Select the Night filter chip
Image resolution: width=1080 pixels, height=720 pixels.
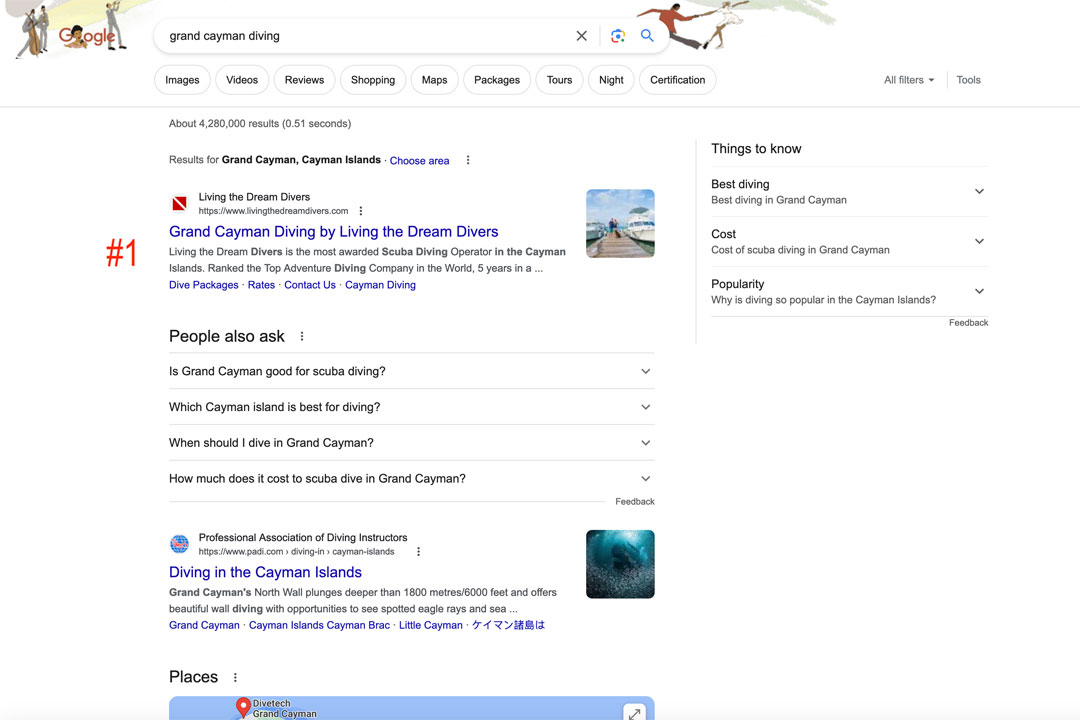pos(611,80)
